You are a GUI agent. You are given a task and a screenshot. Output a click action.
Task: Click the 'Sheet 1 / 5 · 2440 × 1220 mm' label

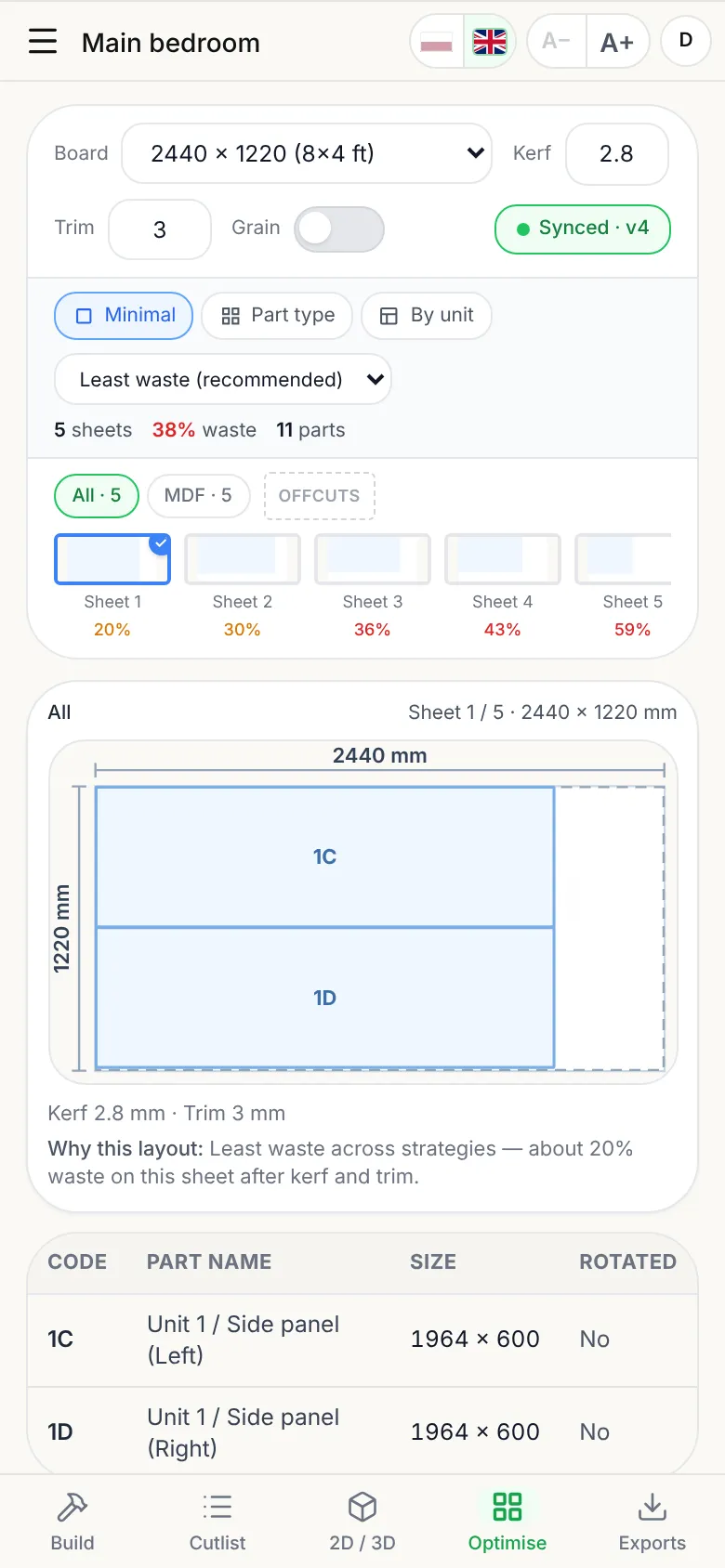click(543, 712)
